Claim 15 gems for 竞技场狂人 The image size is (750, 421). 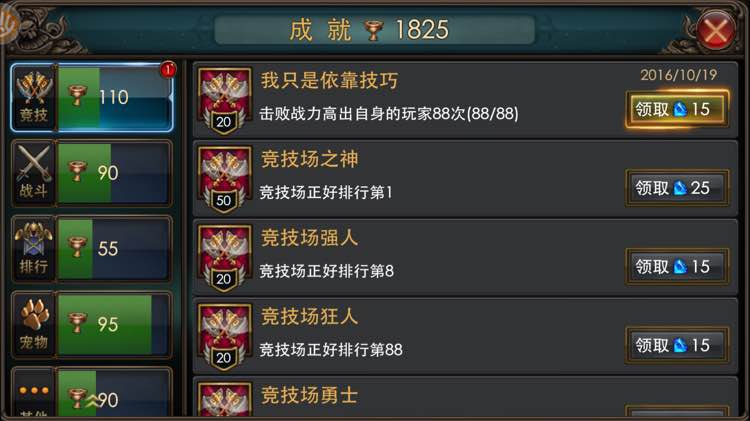coord(677,345)
